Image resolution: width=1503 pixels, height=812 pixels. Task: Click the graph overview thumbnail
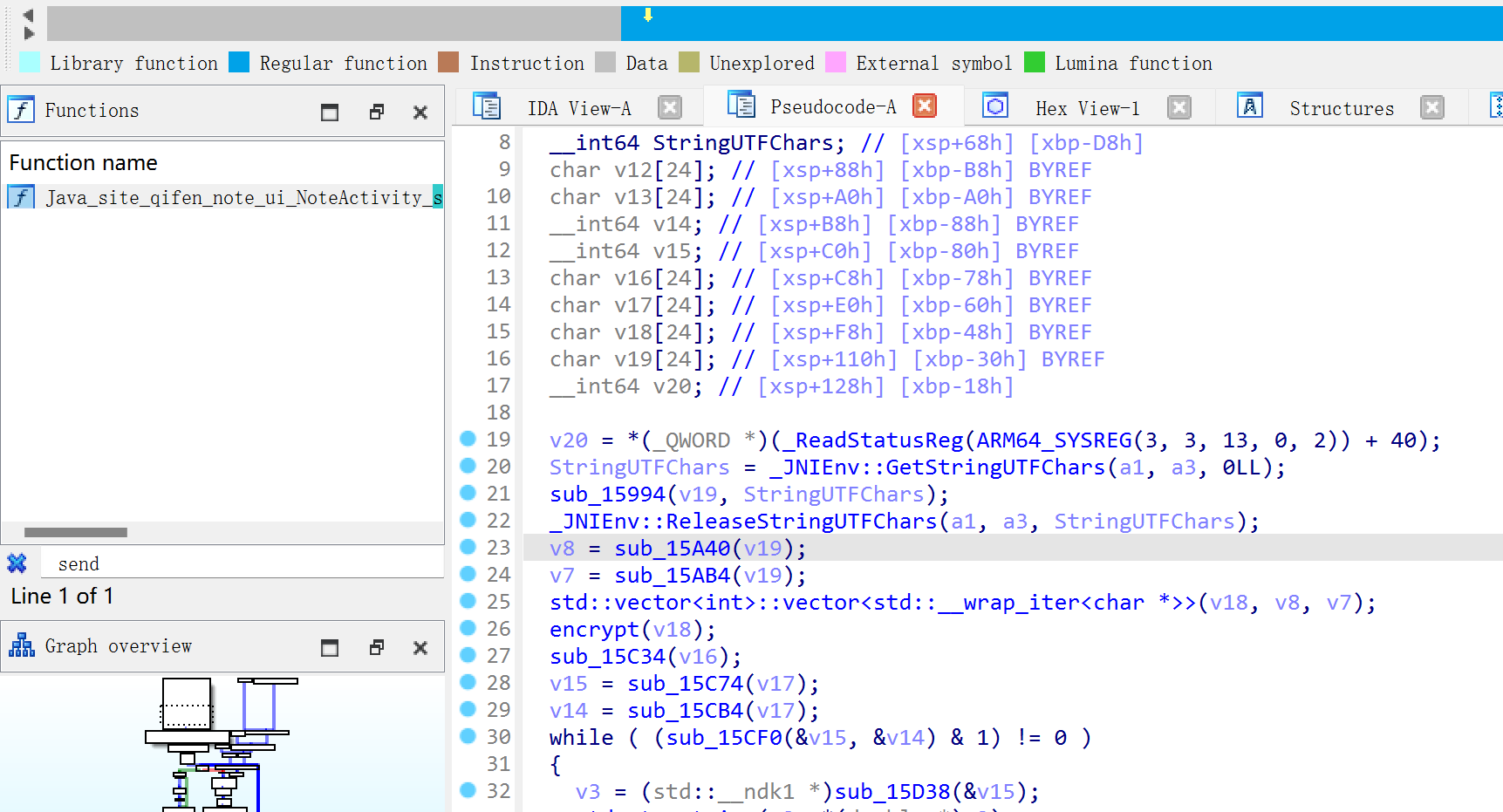[222, 743]
